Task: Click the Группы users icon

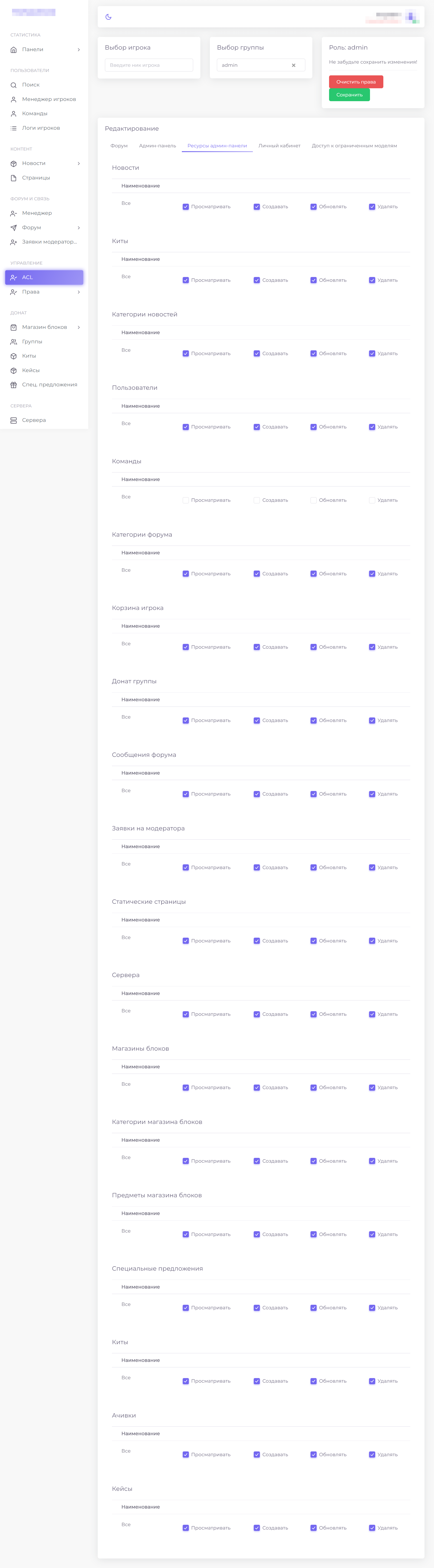Action: pyautogui.click(x=13, y=342)
